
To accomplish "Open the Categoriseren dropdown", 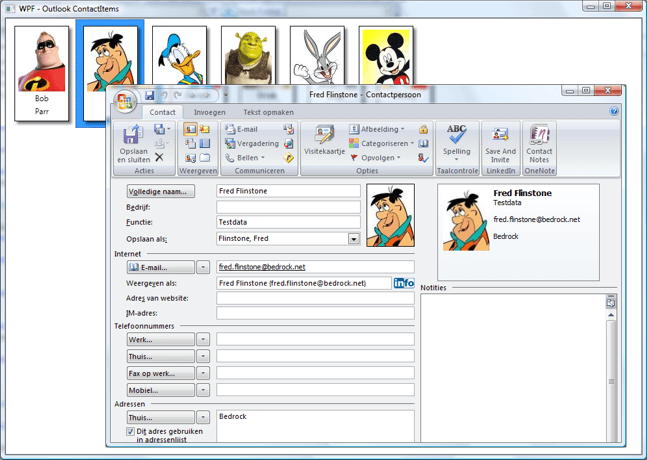I will [x=381, y=144].
